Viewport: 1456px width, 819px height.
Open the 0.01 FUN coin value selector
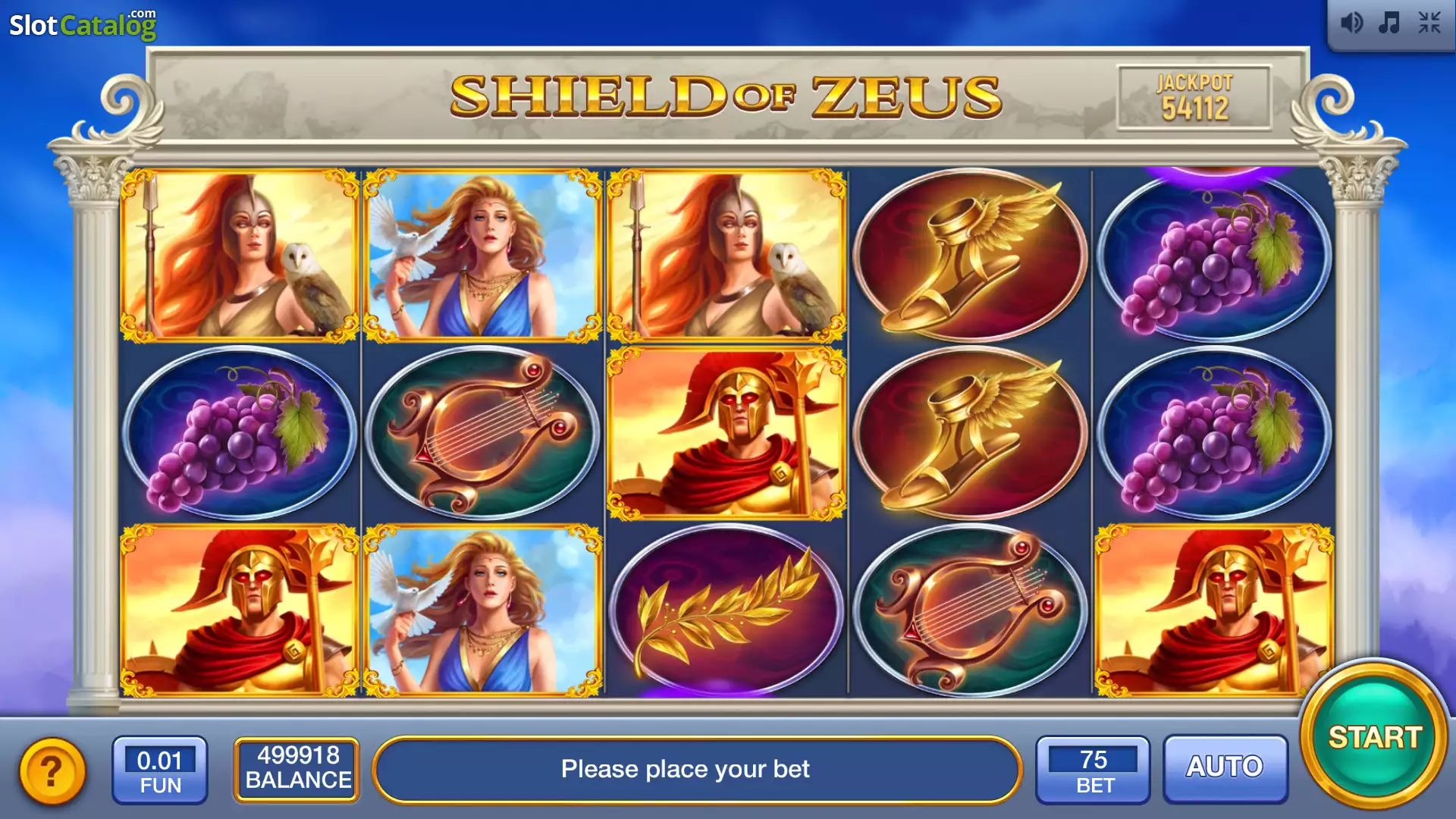pyautogui.click(x=160, y=770)
